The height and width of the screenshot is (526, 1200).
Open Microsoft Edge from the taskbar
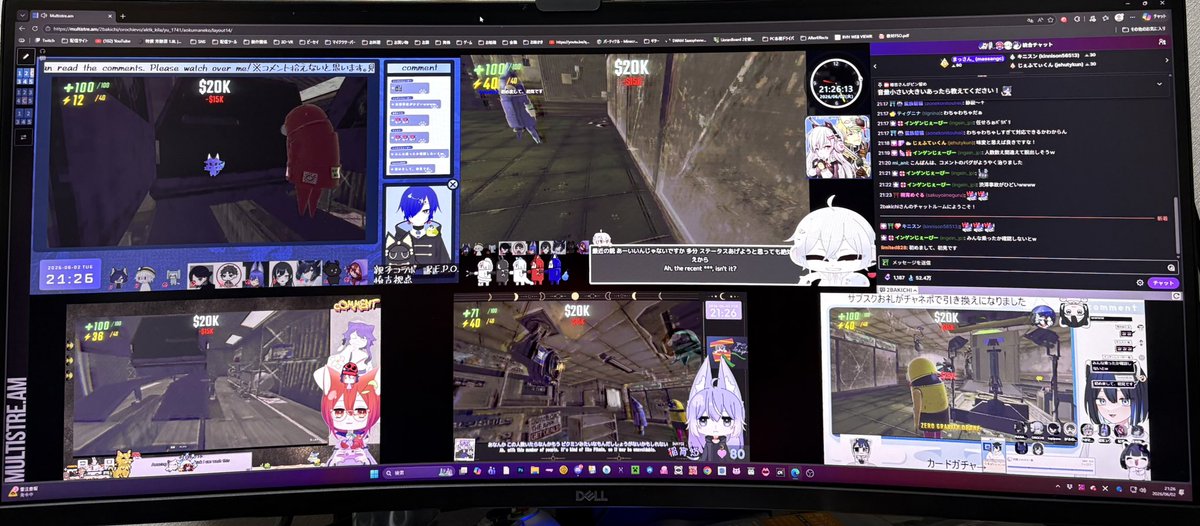pos(794,472)
